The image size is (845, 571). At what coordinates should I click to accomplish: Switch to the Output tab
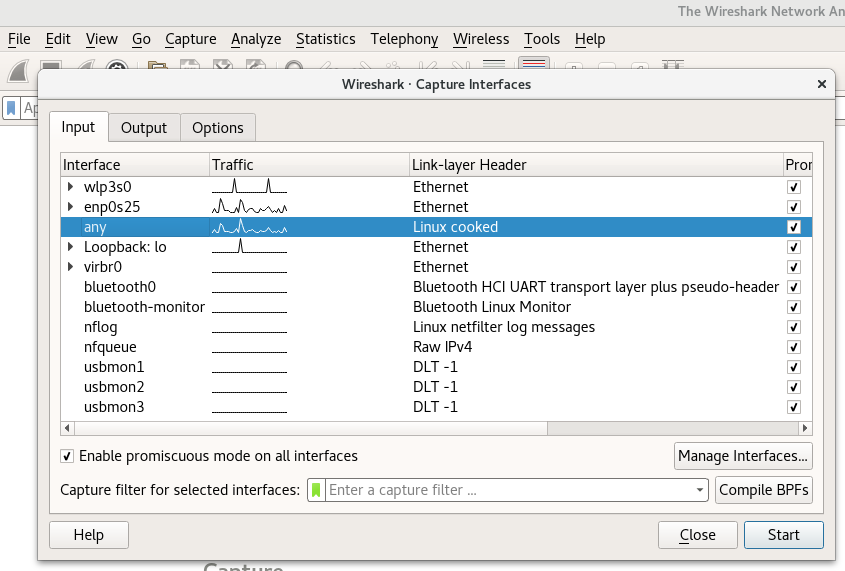click(x=144, y=128)
